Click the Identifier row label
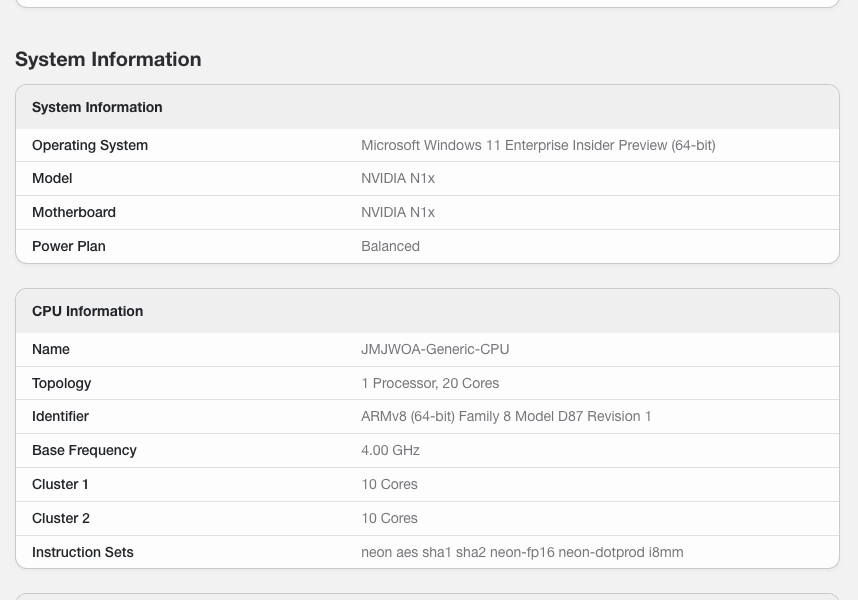 point(61,416)
